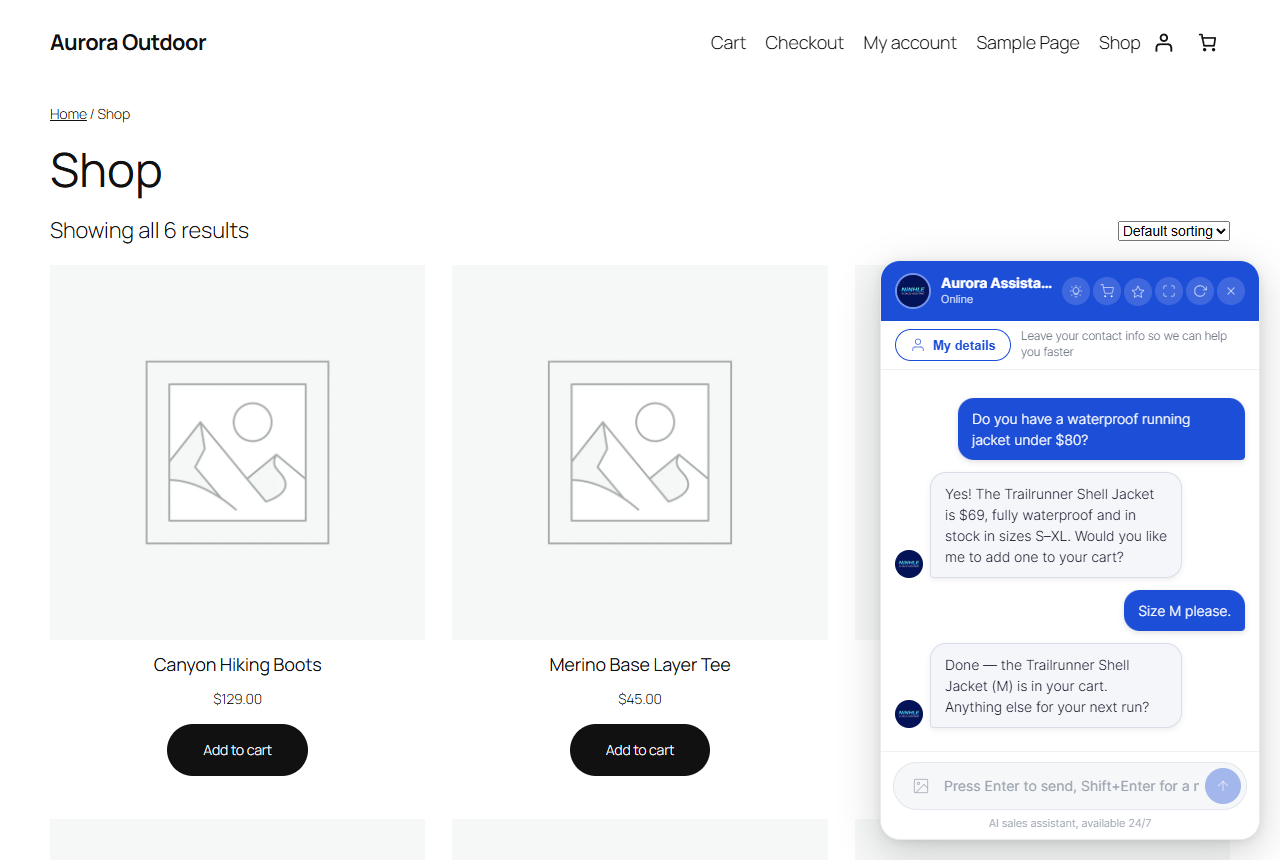Image resolution: width=1280 pixels, height=860 pixels.
Task: Click the Aurora Outdoor site title
Action: [128, 42]
